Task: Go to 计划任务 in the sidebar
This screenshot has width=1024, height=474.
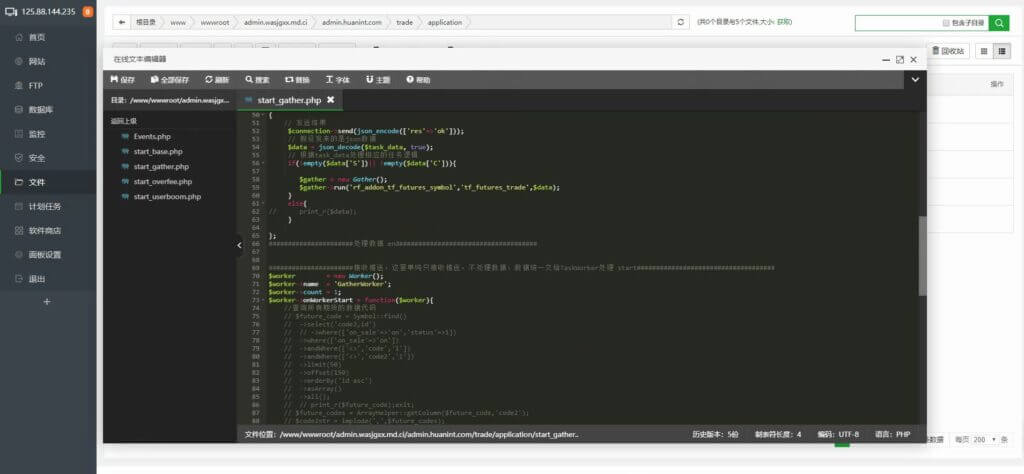Action: pyautogui.click(x=45, y=206)
